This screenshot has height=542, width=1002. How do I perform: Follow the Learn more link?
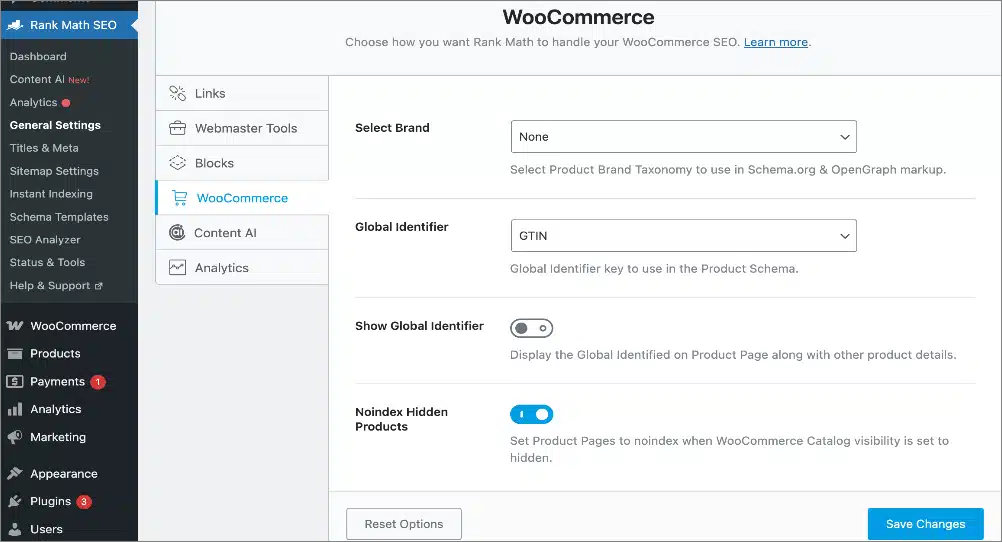[x=776, y=42]
